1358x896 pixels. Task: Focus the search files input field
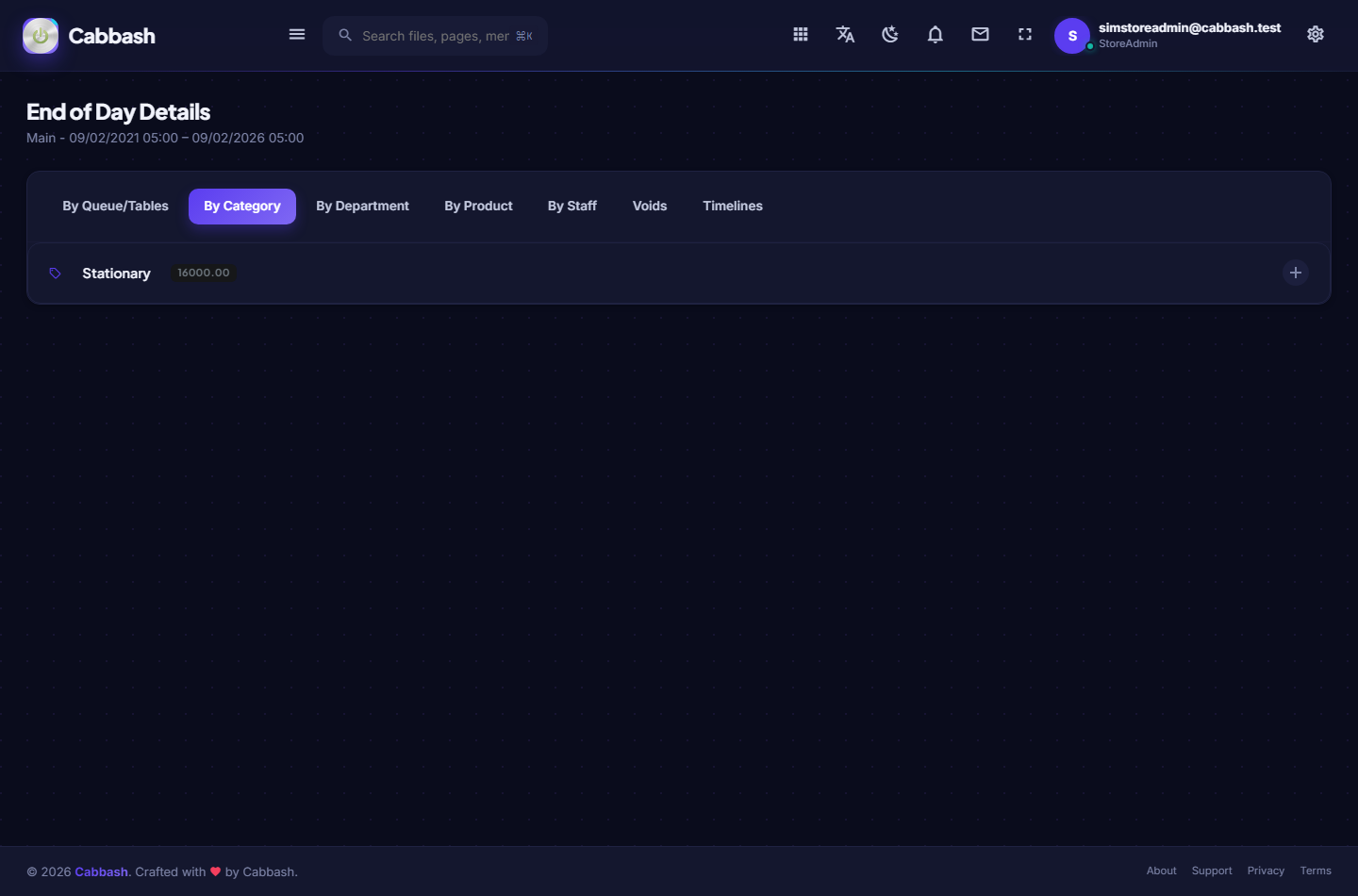click(435, 36)
